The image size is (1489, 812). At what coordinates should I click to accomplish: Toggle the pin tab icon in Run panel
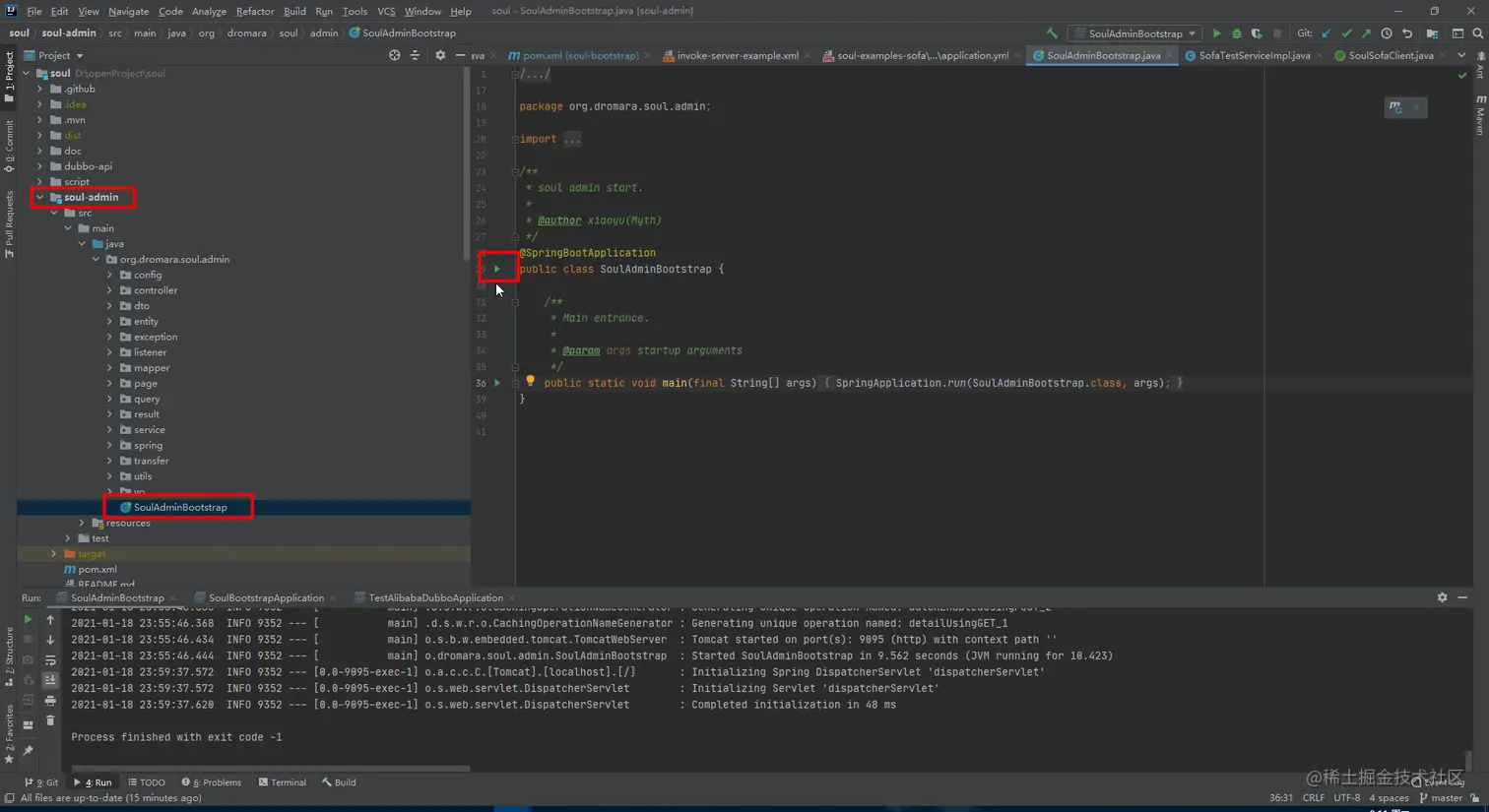click(x=28, y=751)
